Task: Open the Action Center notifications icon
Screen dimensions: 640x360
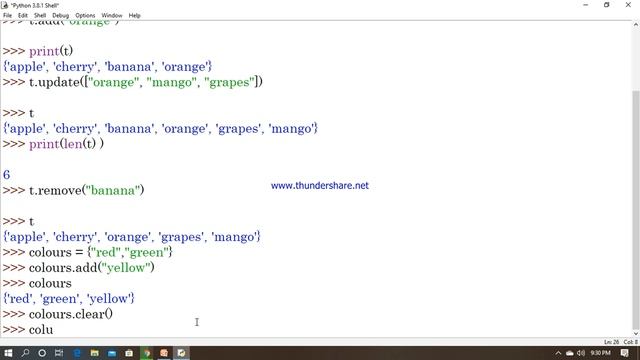Action: click(x=624, y=353)
